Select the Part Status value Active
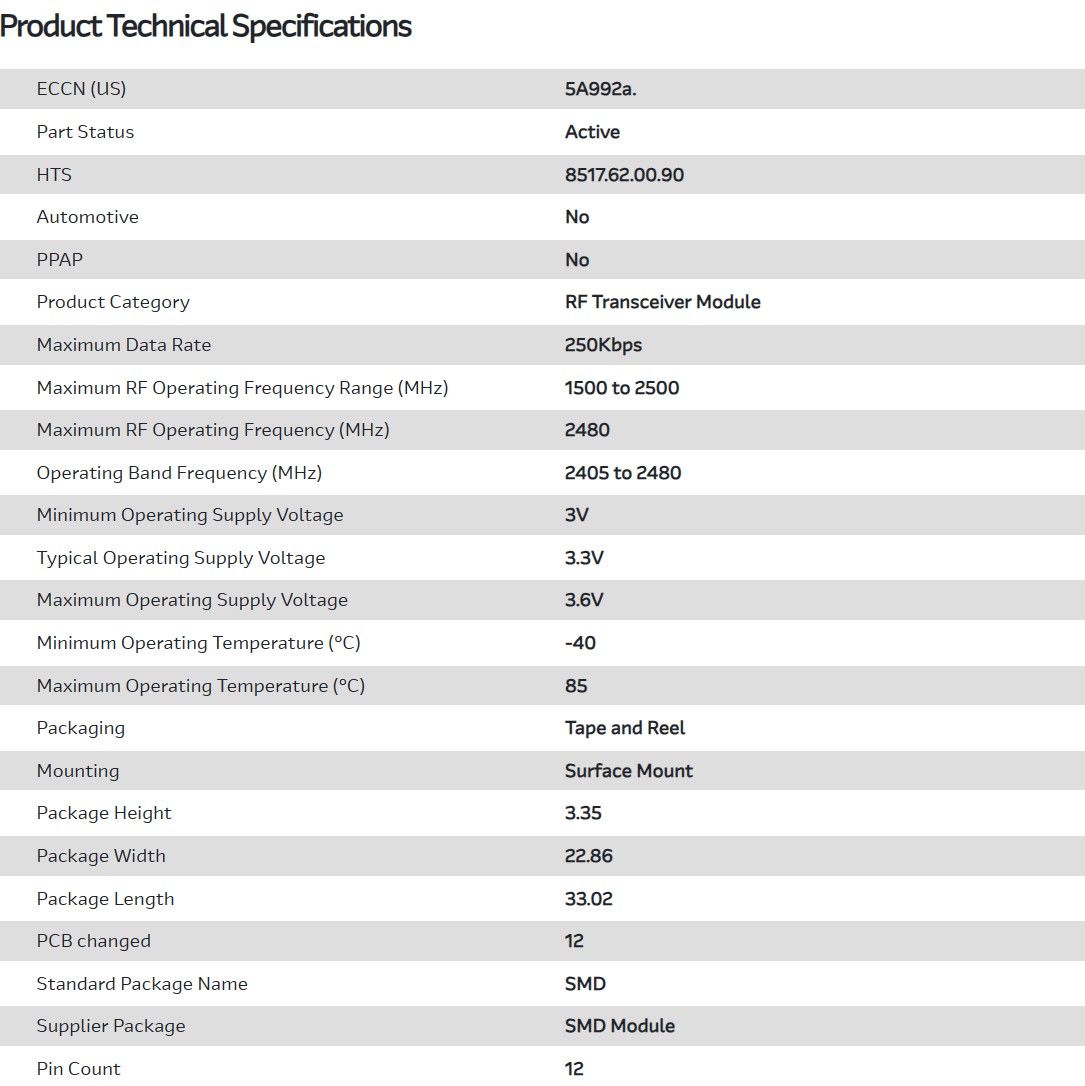The image size is (1085, 1086). [592, 132]
